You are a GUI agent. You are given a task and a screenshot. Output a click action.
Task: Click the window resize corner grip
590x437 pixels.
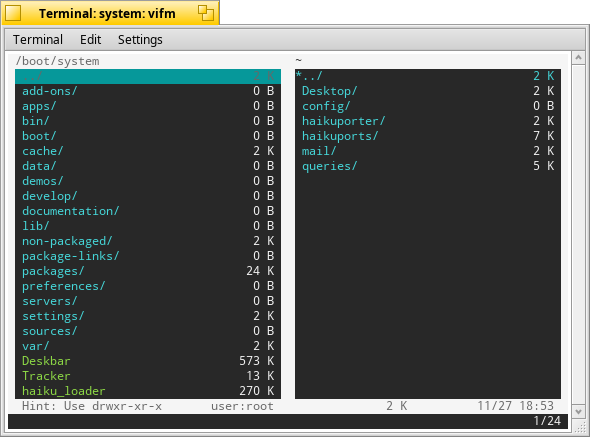click(581, 425)
